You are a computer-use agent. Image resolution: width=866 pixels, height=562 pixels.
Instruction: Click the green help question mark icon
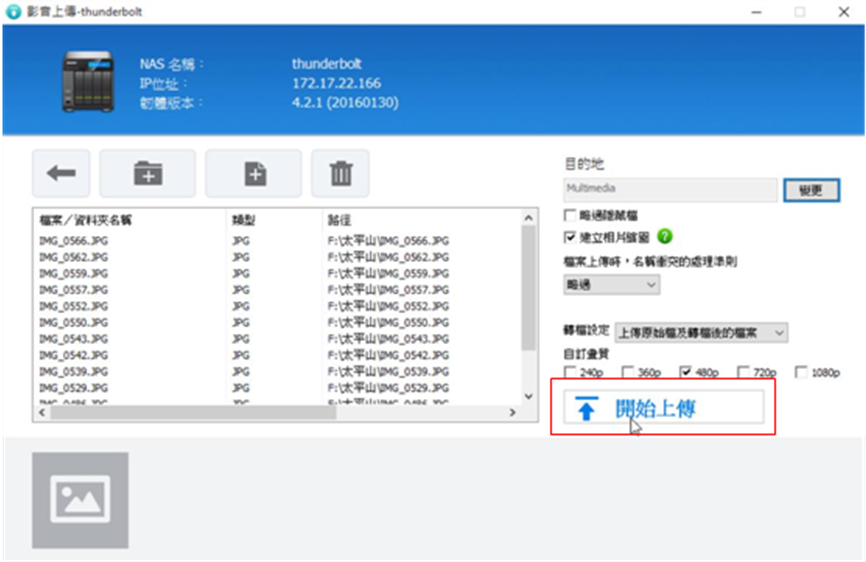[665, 237]
